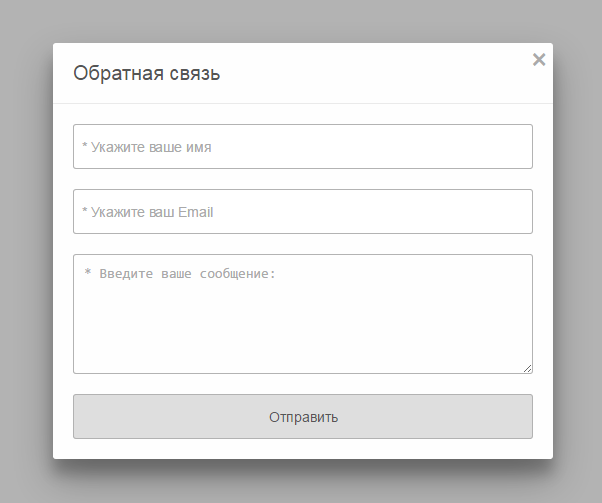Activate the required name text box
602x503 pixels.
point(302,147)
